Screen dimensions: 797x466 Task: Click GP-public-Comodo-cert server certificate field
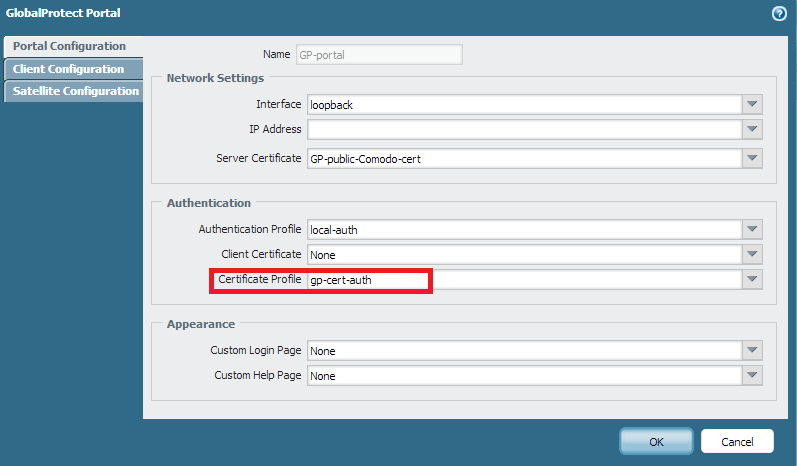[525, 159]
